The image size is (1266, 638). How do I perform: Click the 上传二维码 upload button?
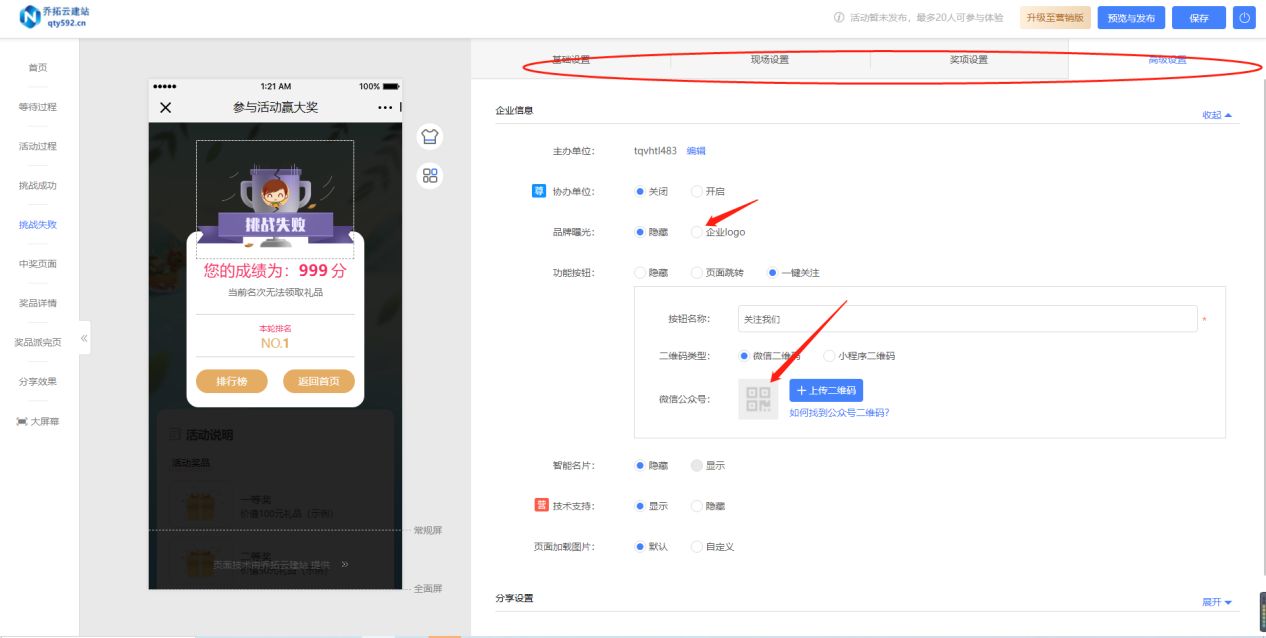click(825, 390)
